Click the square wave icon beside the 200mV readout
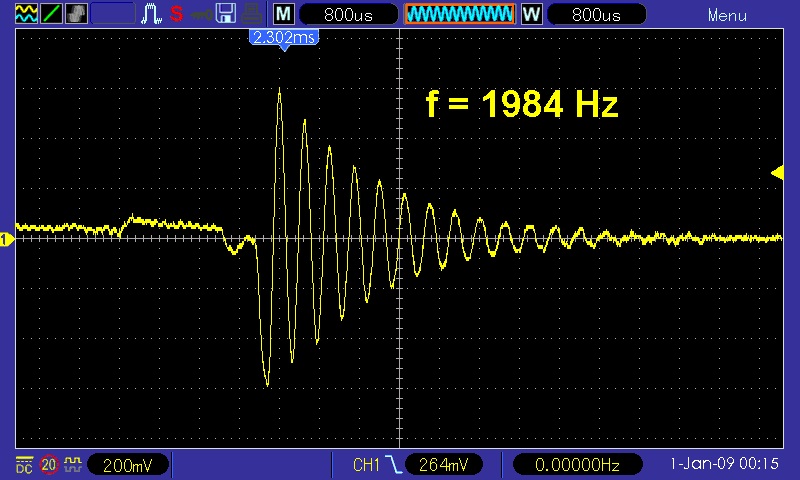 (x=73, y=464)
